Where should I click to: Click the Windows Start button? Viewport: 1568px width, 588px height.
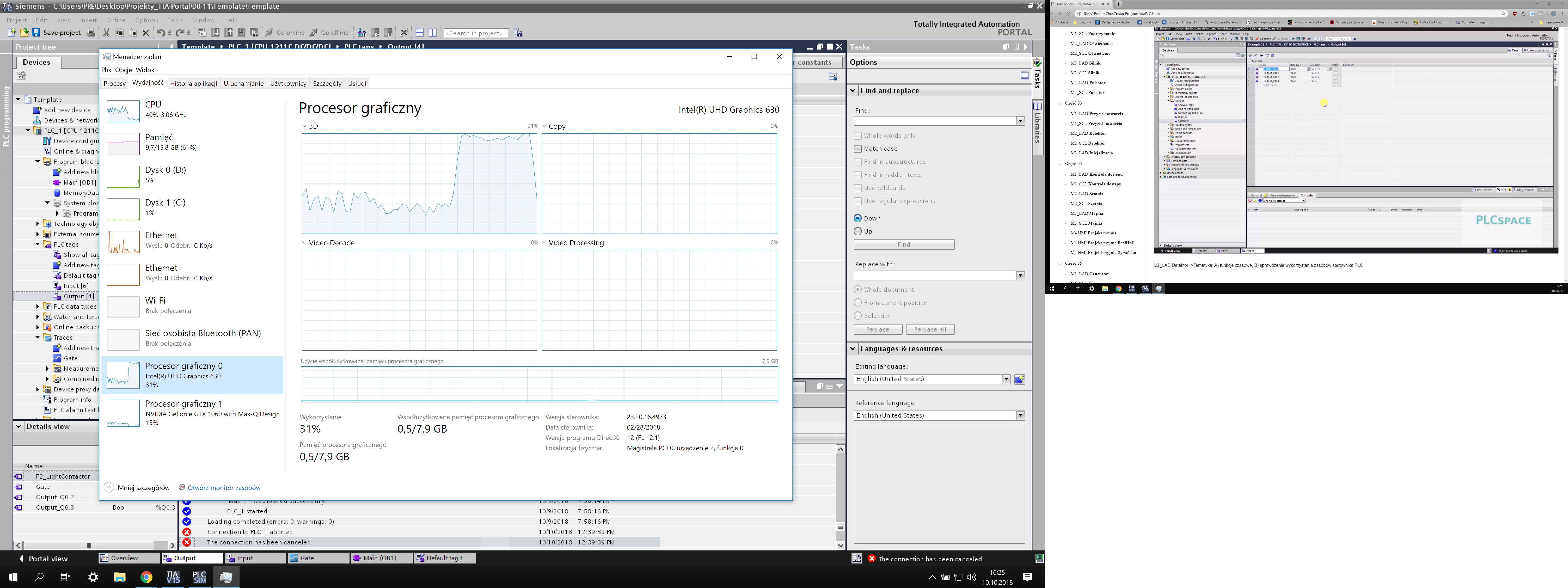click(13, 577)
